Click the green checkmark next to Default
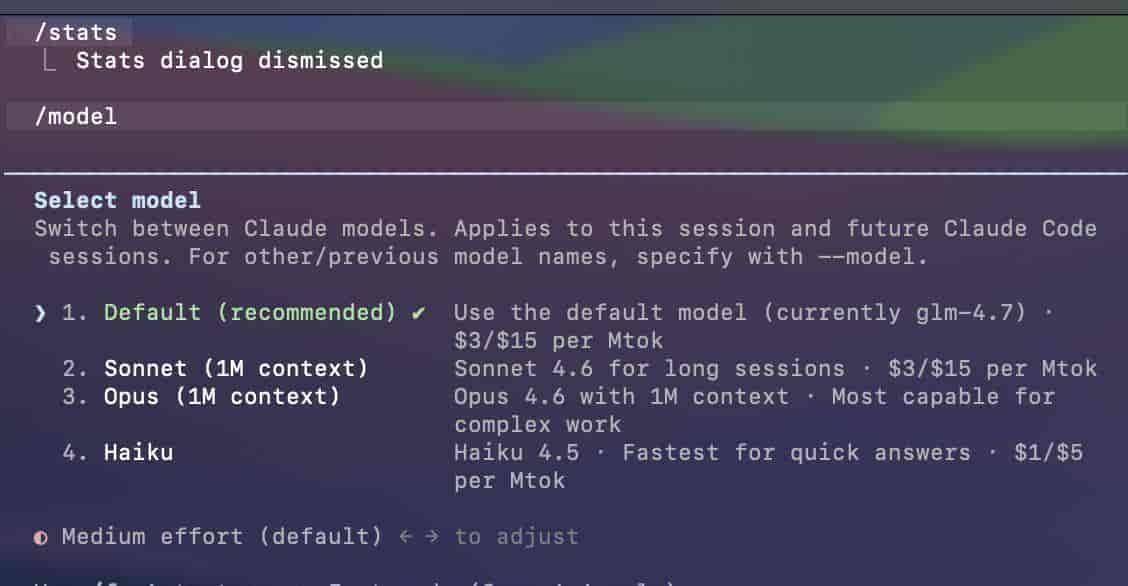The image size is (1128, 586). [418, 313]
